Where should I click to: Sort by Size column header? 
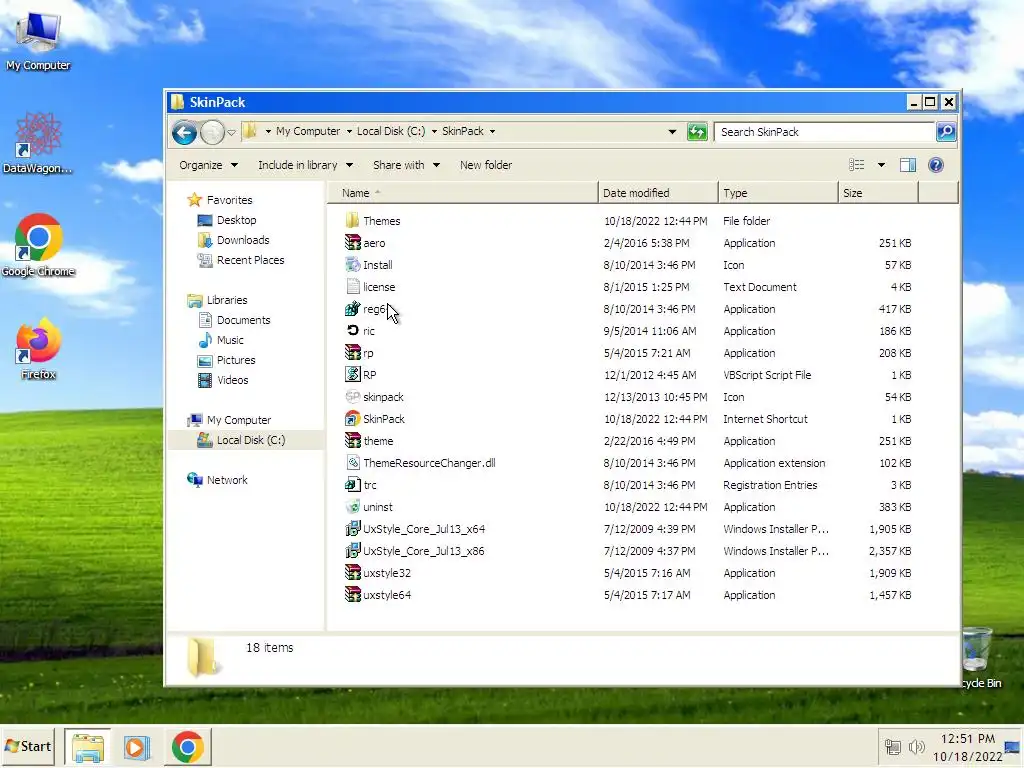point(878,193)
